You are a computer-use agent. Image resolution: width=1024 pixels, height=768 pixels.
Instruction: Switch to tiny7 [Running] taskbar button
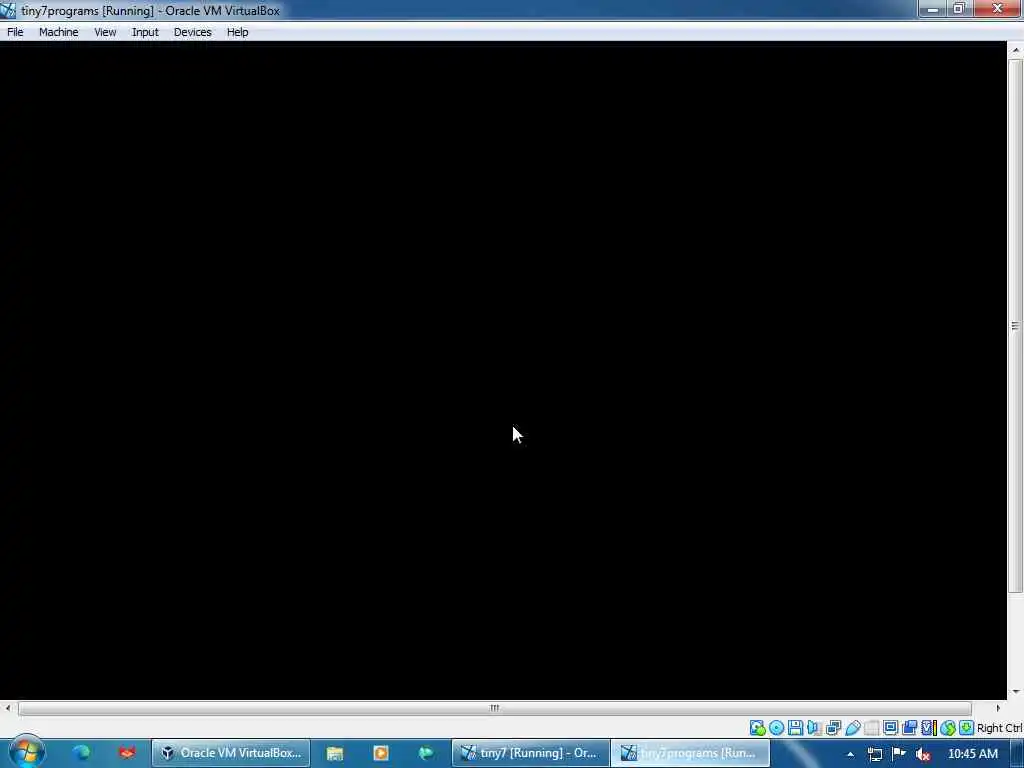coord(531,753)
